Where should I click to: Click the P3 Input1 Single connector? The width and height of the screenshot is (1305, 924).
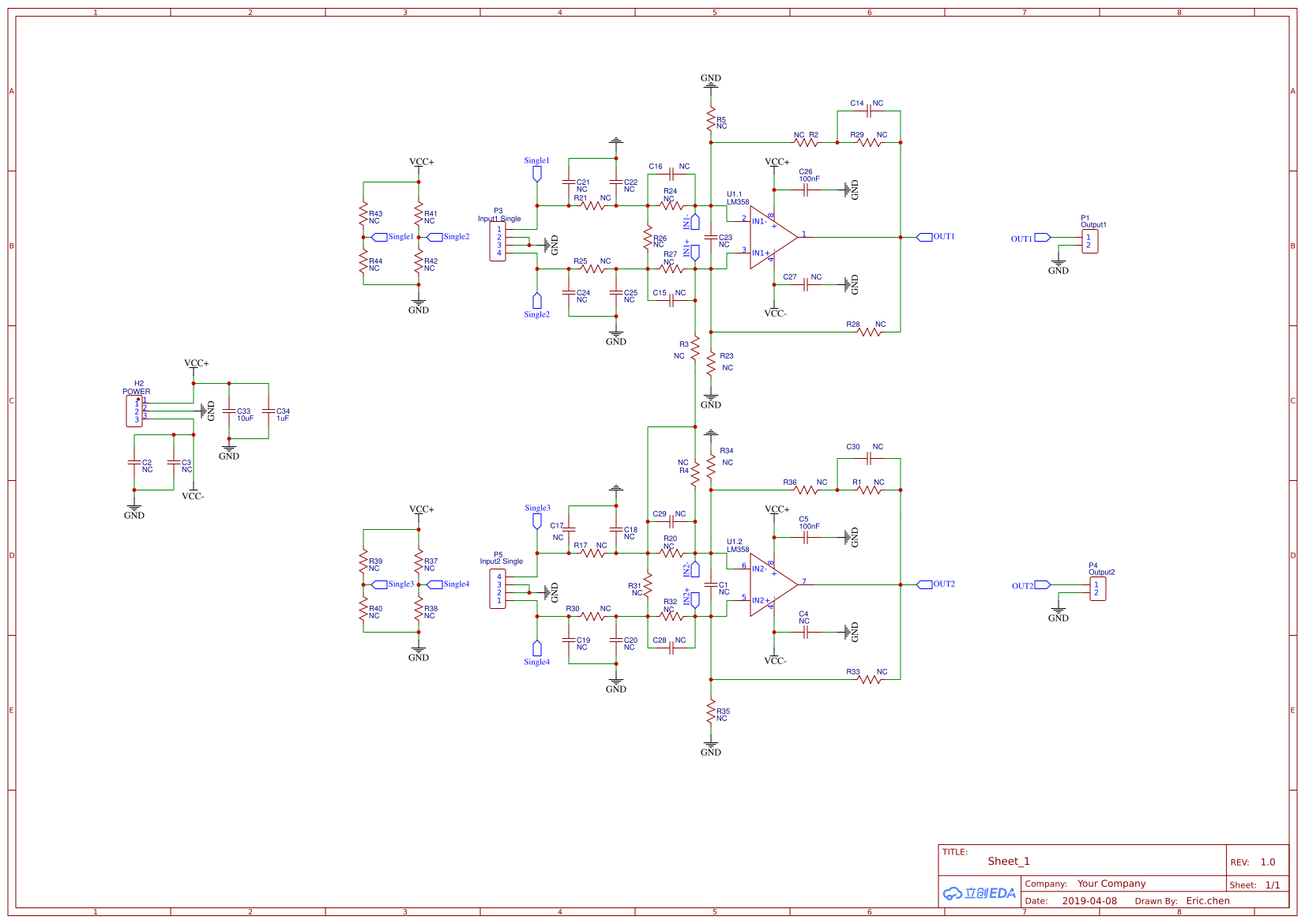coord(498,241)
